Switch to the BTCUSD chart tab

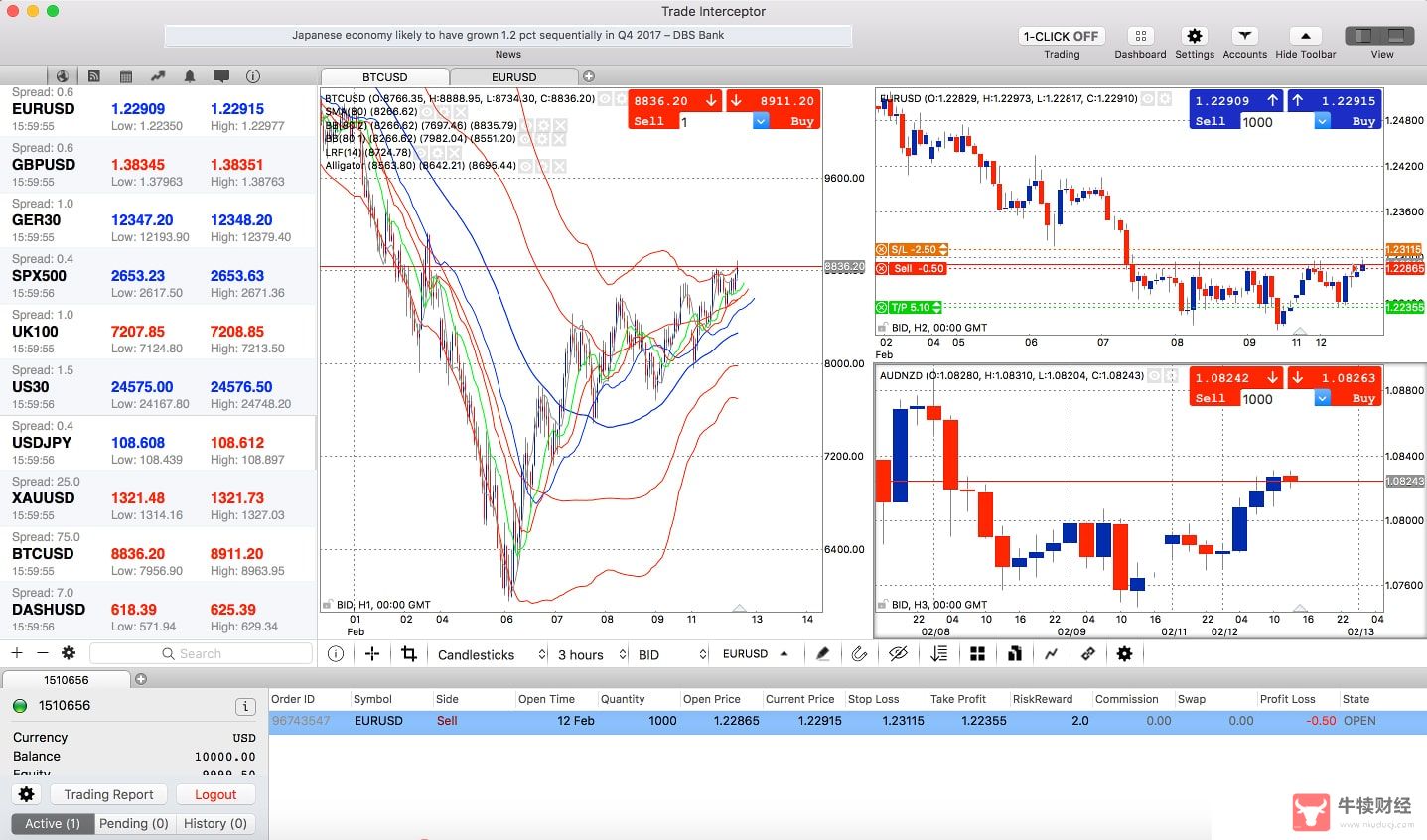384,76
